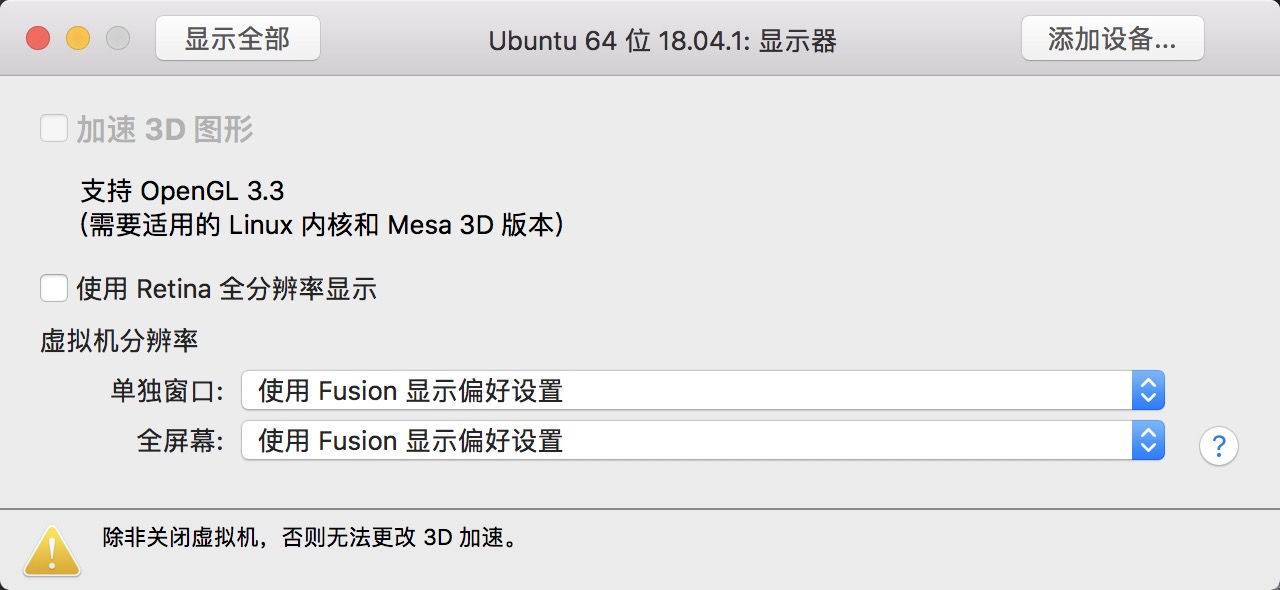Click the 显示全部 button
This screenshot has height=590, width=1280.
click(x=238, y=39)
